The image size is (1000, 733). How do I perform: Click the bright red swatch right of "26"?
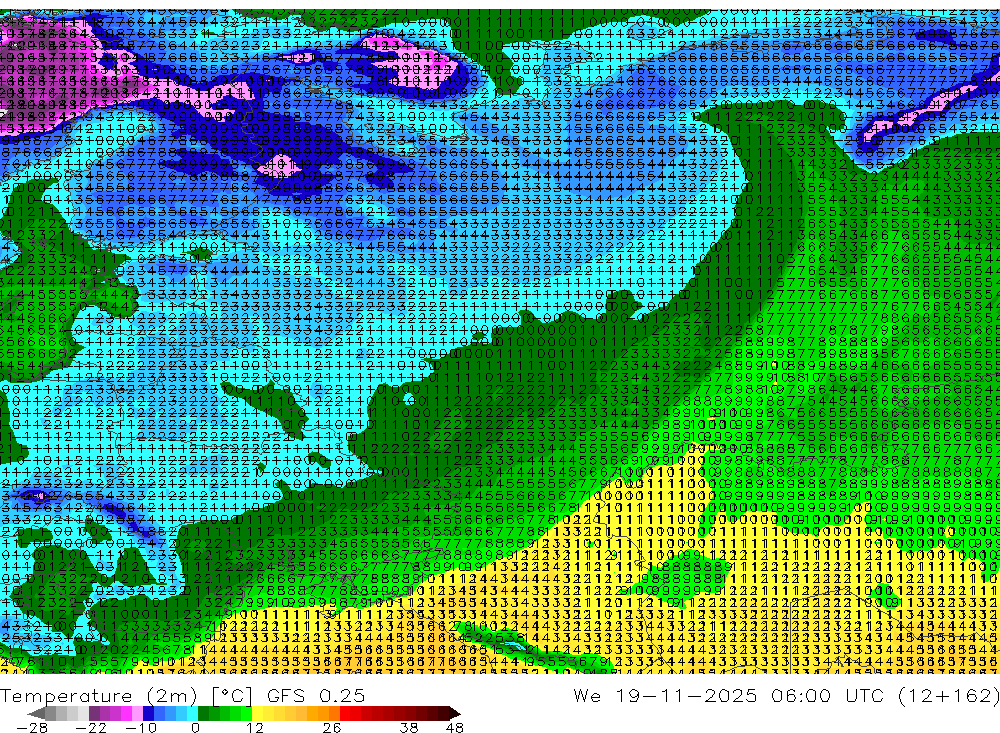345,713
